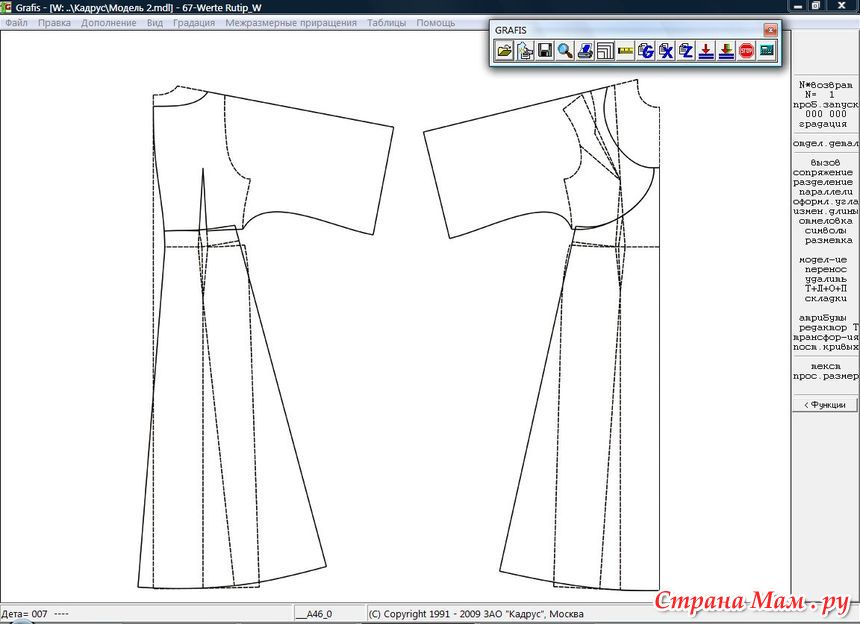Click the floppy disk save icon
The width and height of the screenshot is (860, 624).
545,51
